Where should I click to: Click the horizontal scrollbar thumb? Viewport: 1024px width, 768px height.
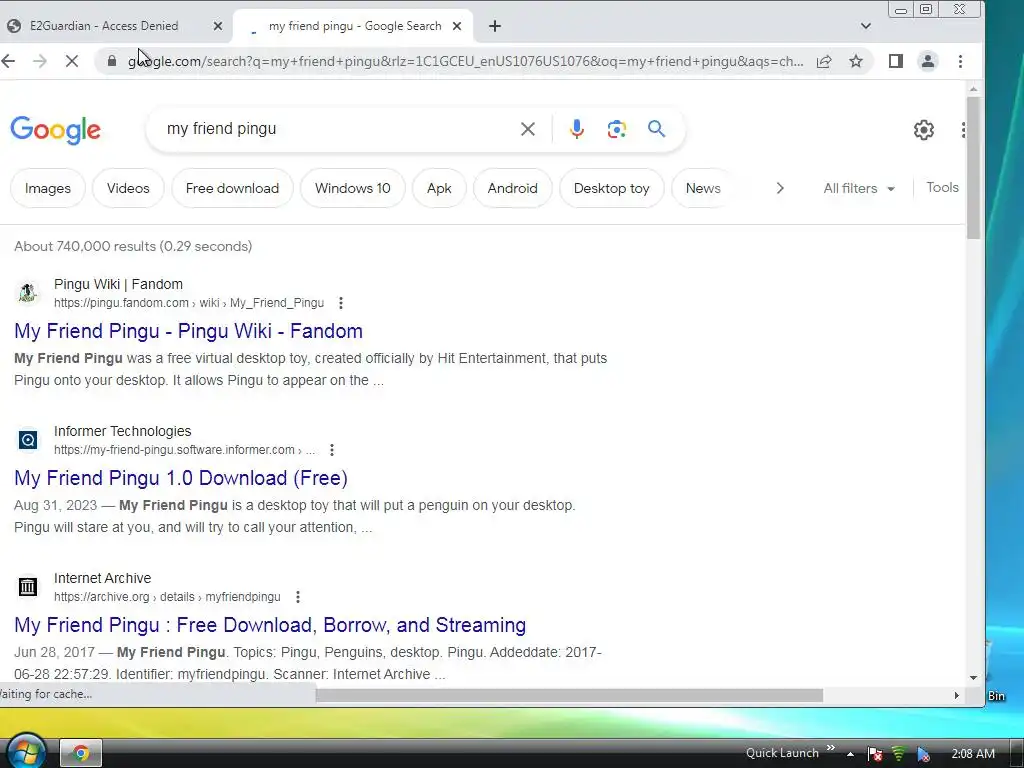point(569,696)
